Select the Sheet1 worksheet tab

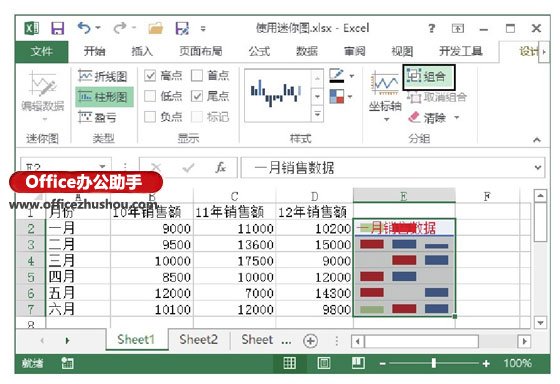136,340
